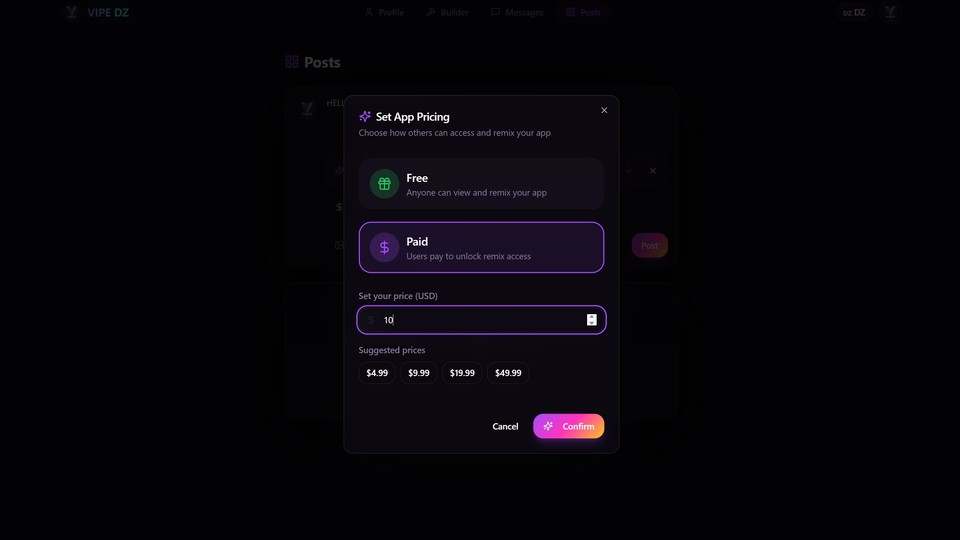This screenshot has width=960, height=540.
Task: Choose the $4.99 suggested price
Action: pos(377,373)
